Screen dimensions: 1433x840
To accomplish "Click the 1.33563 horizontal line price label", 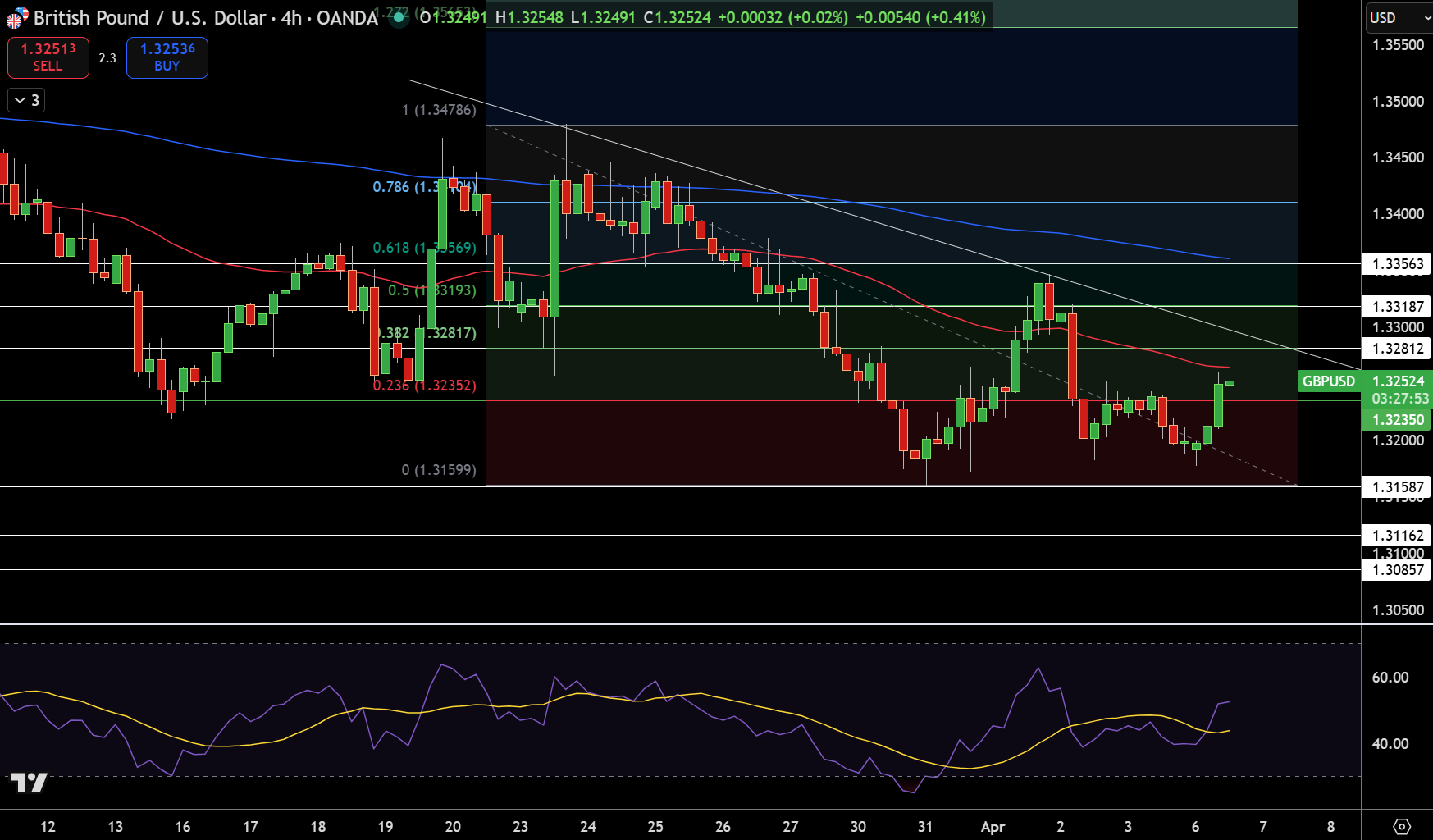I will [x=1398, y=264].
